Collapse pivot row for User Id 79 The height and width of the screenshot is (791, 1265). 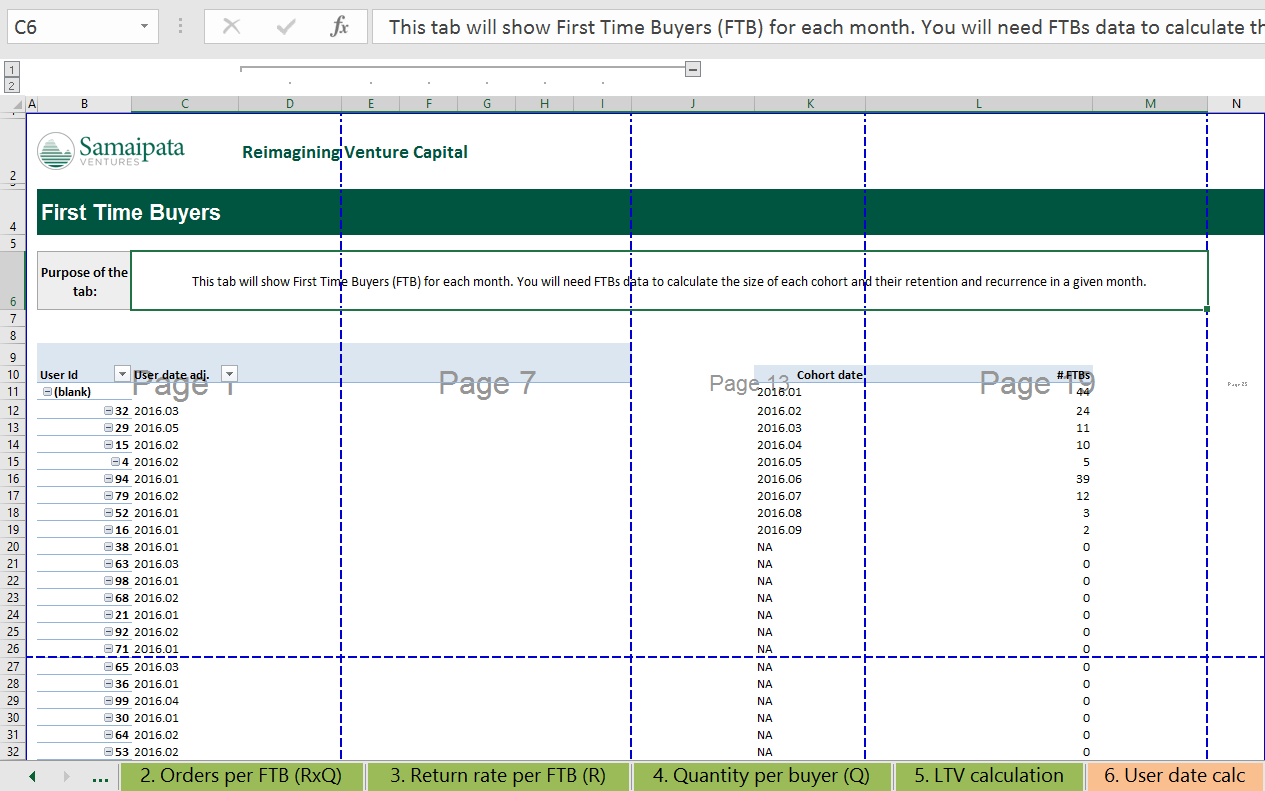pos(109,496)
